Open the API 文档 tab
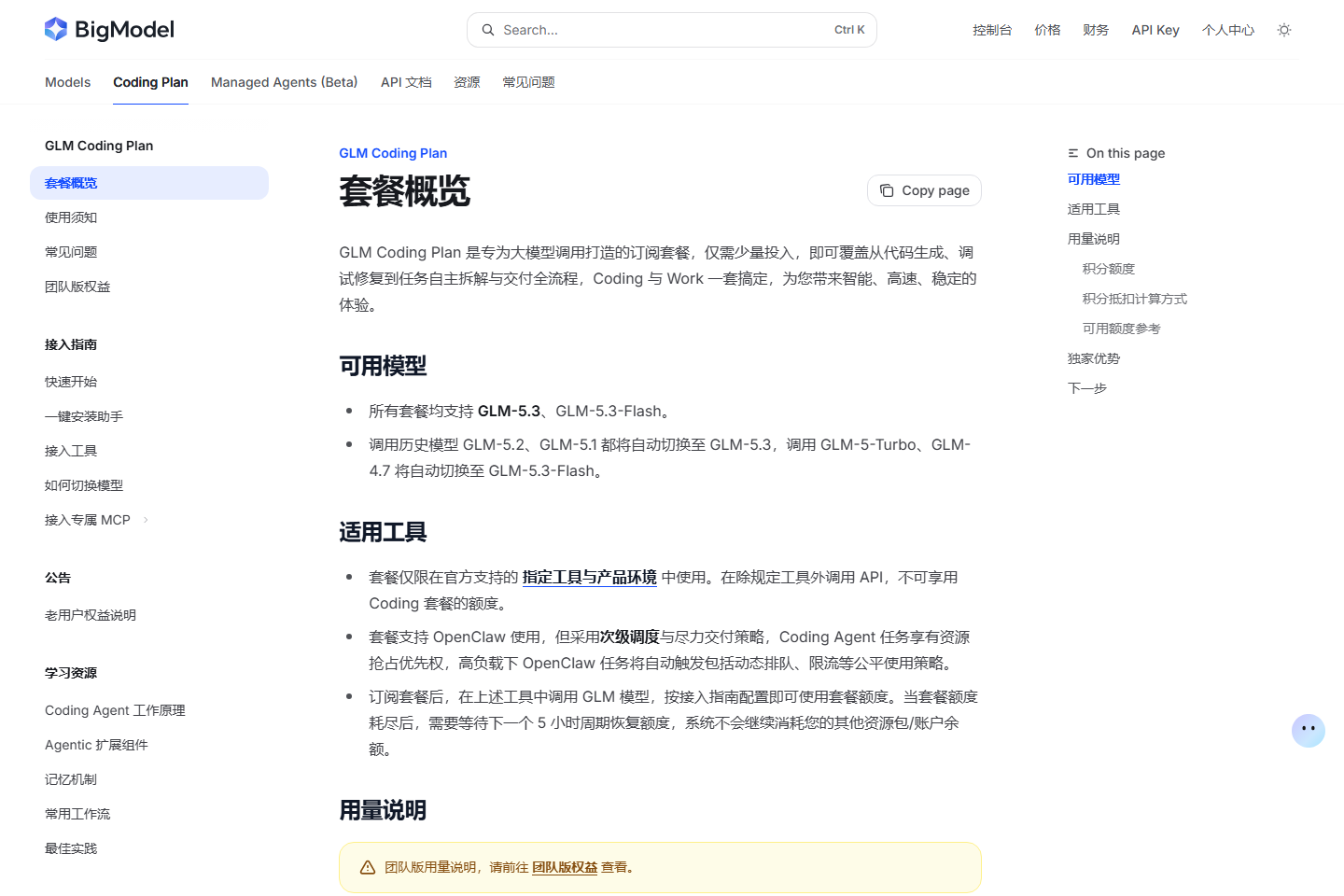The width and height of the screenshot is (1344, 896). 406,82
